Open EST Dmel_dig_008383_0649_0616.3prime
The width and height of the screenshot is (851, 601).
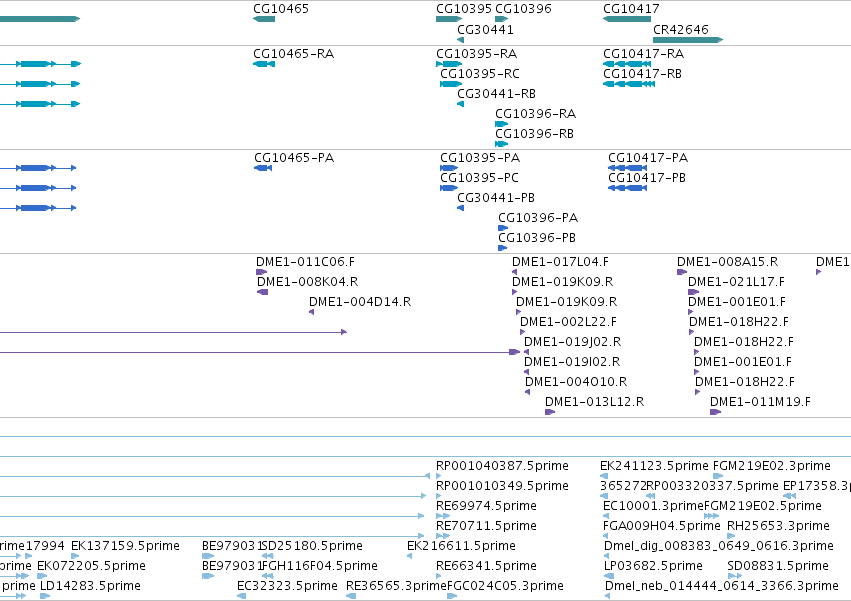(719, 546)
